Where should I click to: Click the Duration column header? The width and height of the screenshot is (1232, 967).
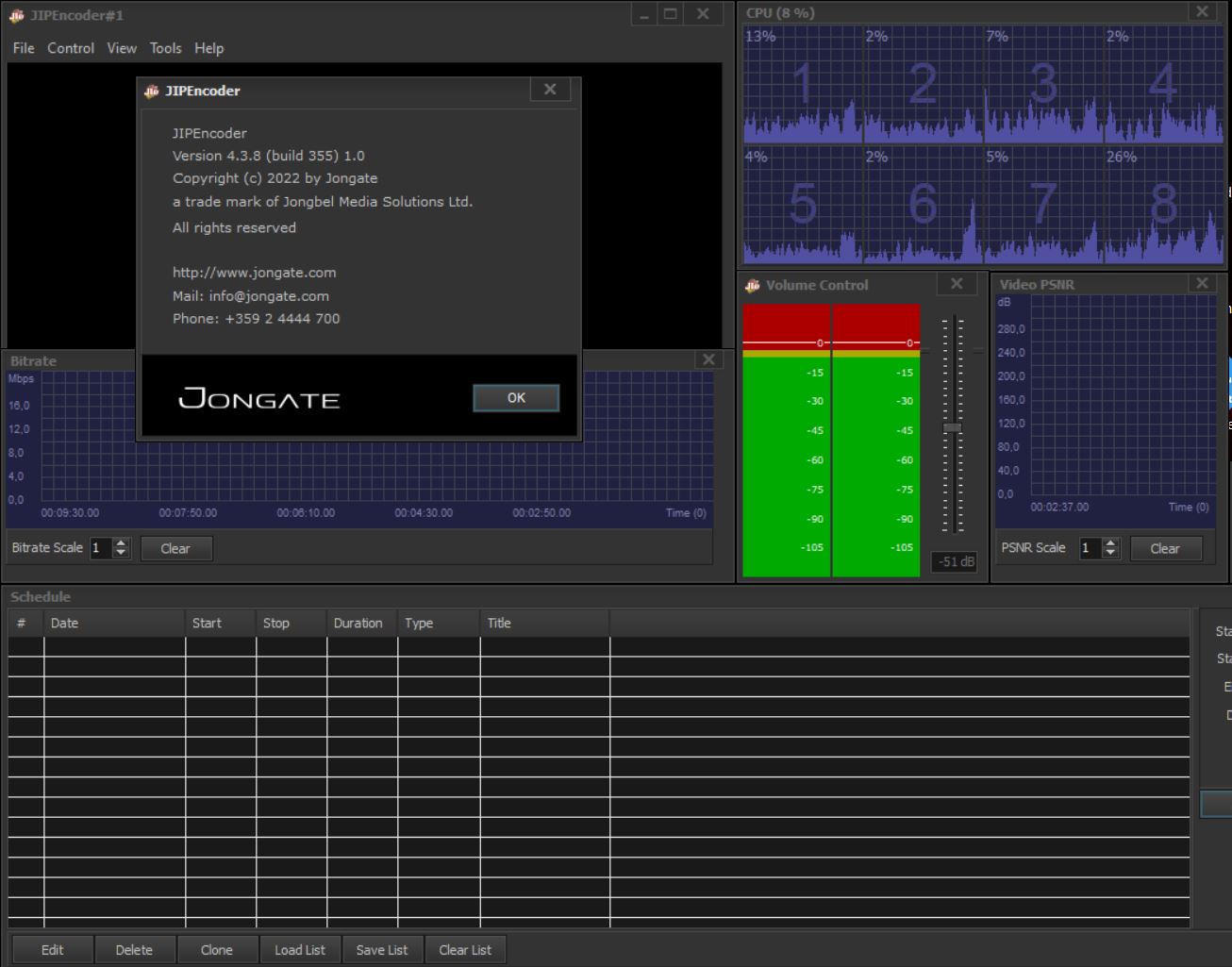pyautogui.click(x=362, y=624)
